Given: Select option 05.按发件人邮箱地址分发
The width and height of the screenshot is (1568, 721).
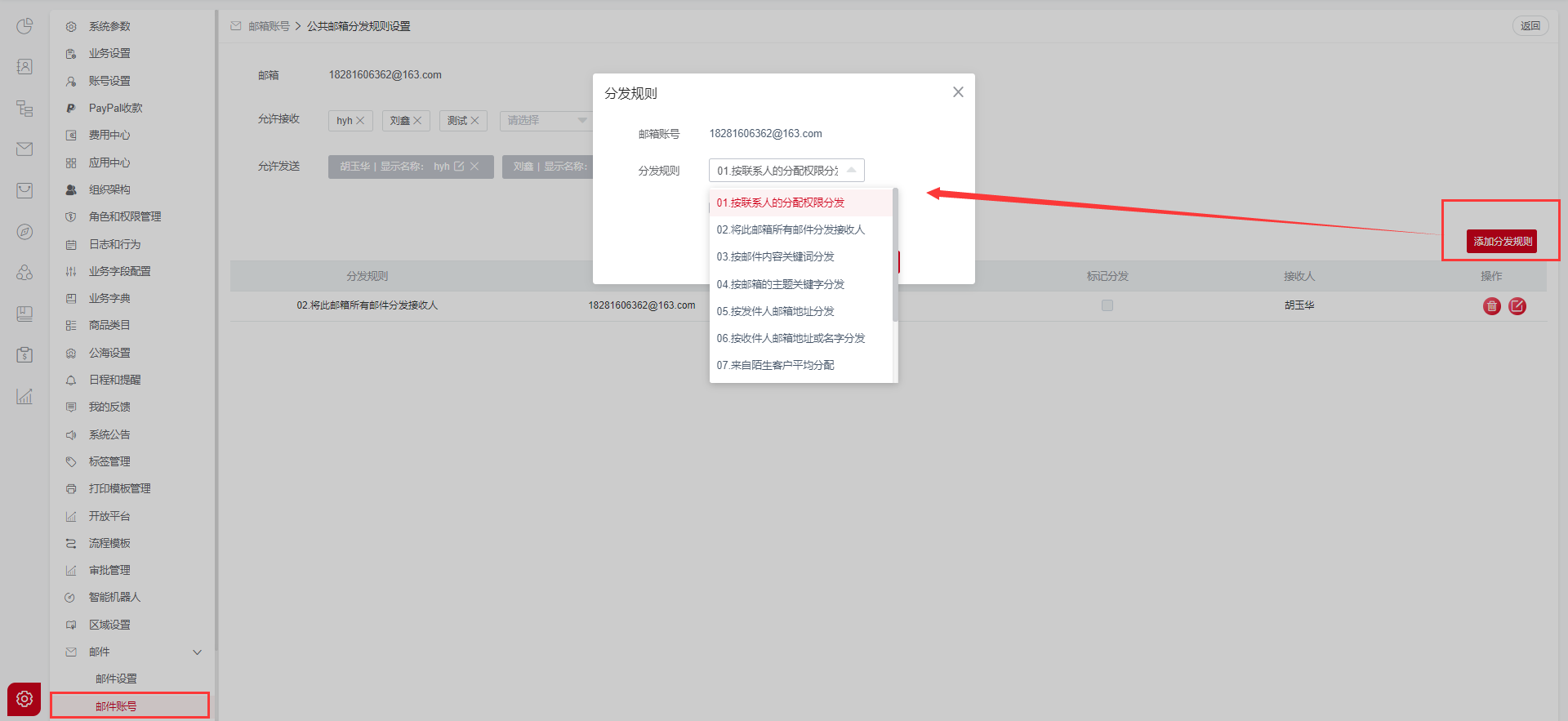Looking at the screenshot, I should [x=775, y=311].
